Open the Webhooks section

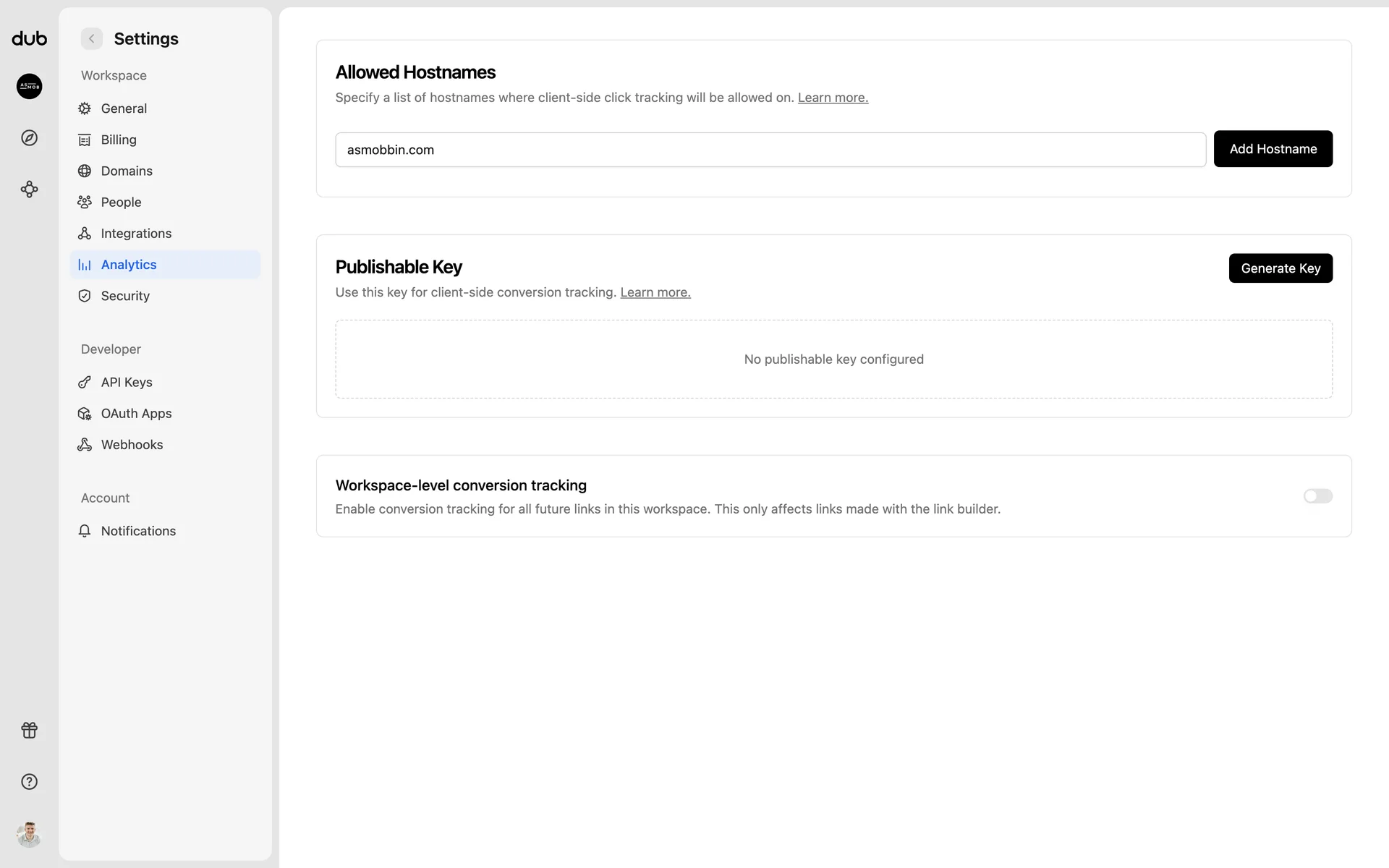point(132,445)
